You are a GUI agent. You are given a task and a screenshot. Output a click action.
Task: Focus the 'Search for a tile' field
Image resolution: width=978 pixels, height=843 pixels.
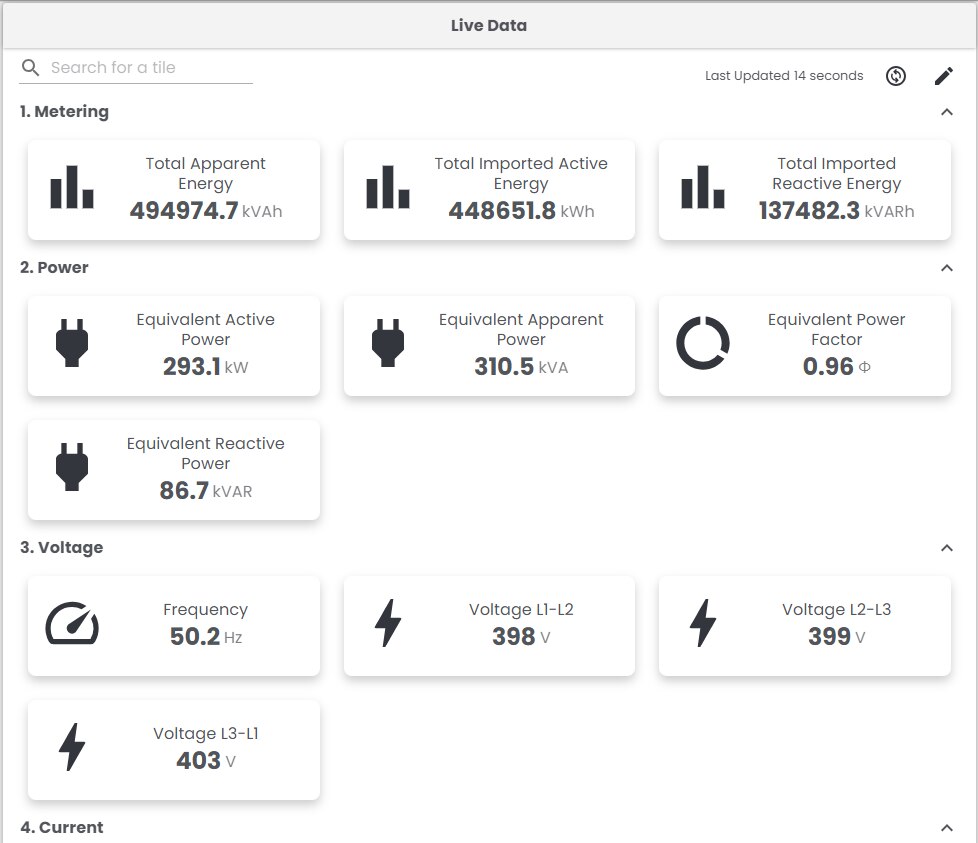click(150, 68)
